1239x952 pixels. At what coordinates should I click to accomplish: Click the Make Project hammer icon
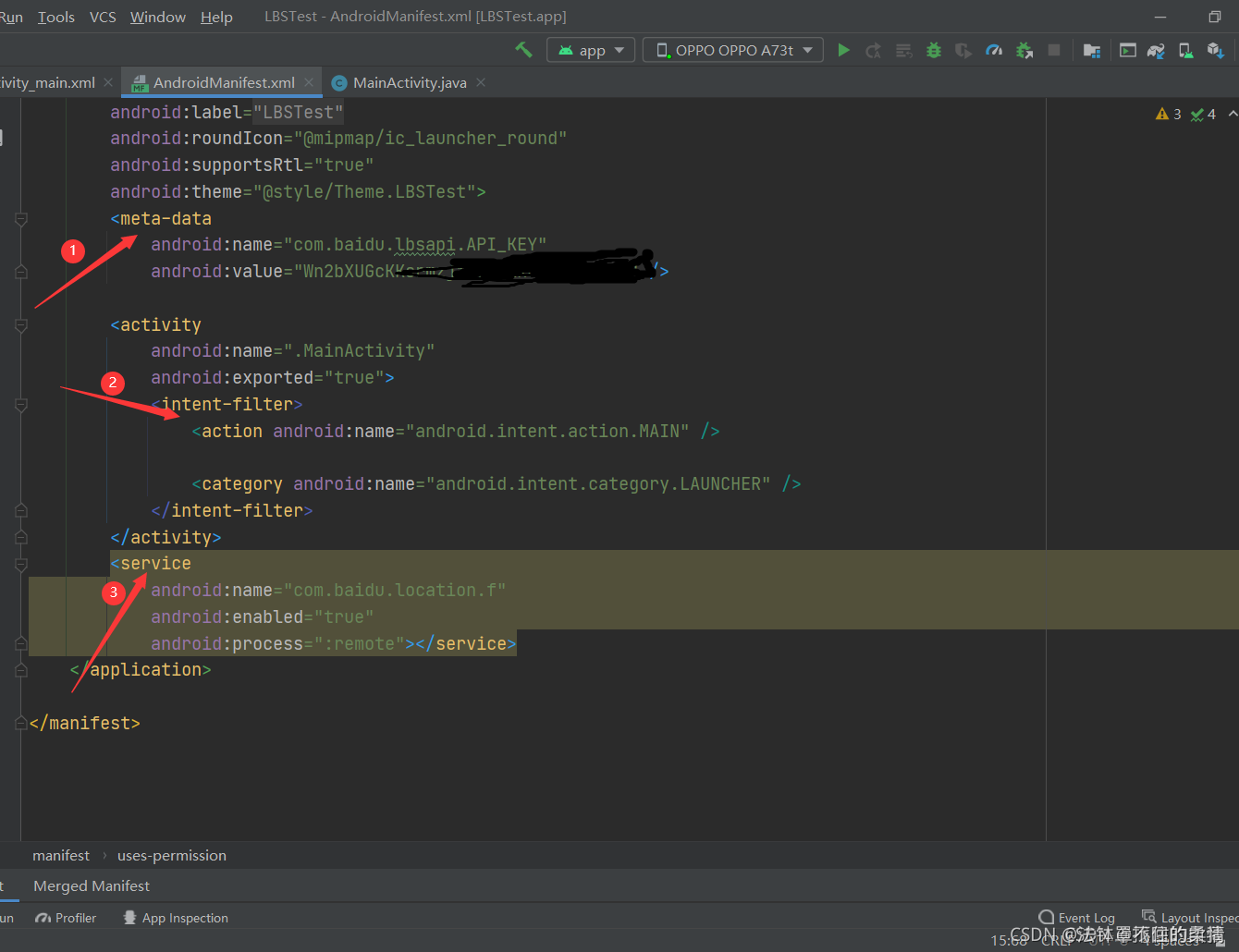tap(523, 50)
